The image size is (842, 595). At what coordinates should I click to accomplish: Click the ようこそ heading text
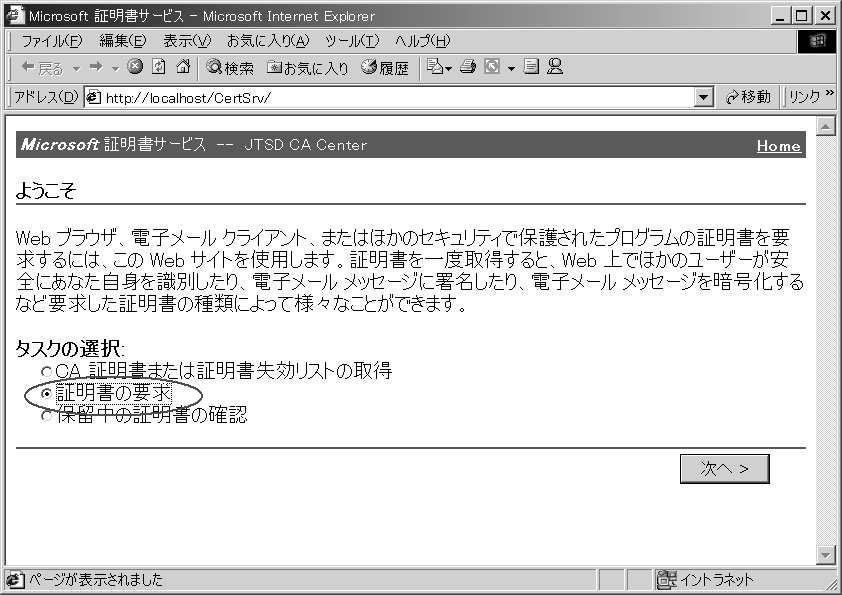click(x=46, y=191)
